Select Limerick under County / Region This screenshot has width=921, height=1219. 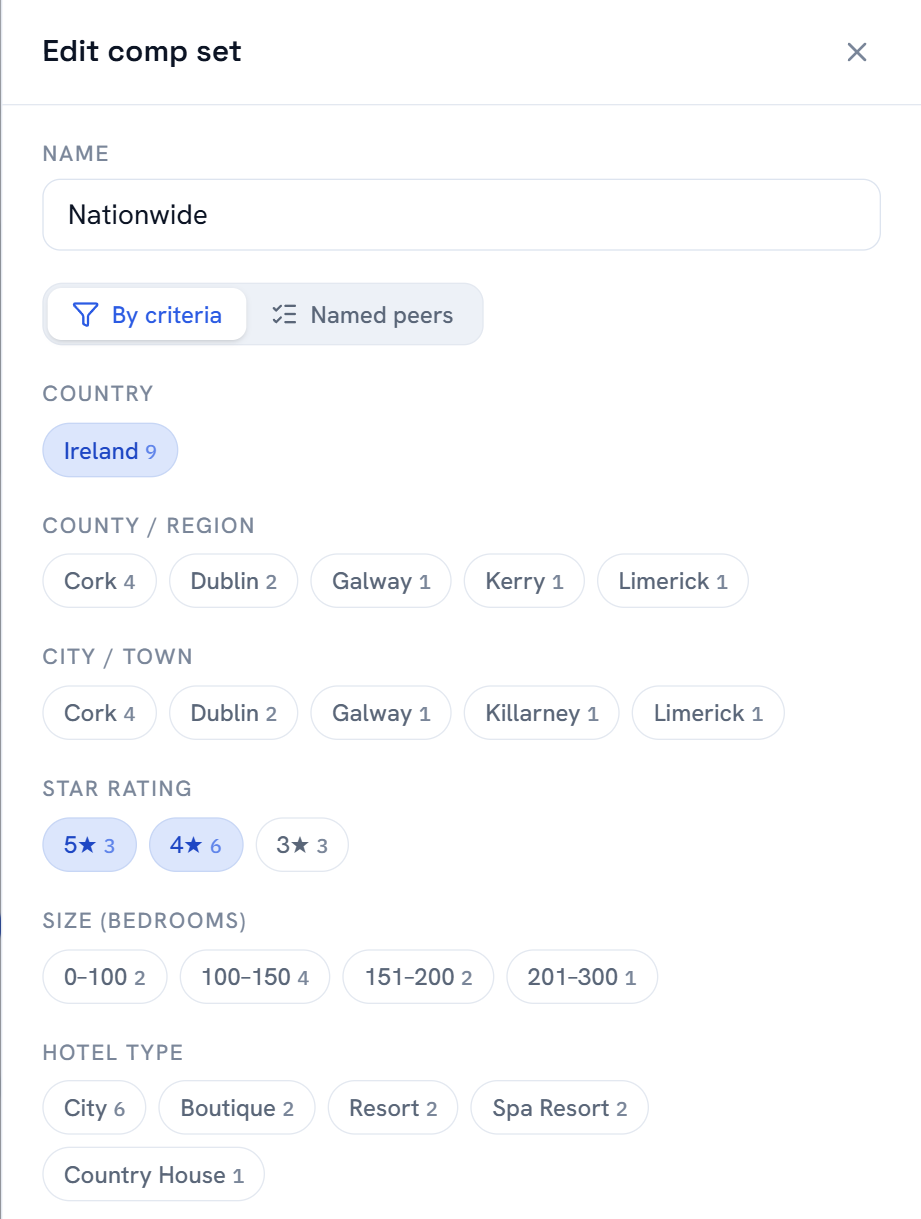[673, 581]
